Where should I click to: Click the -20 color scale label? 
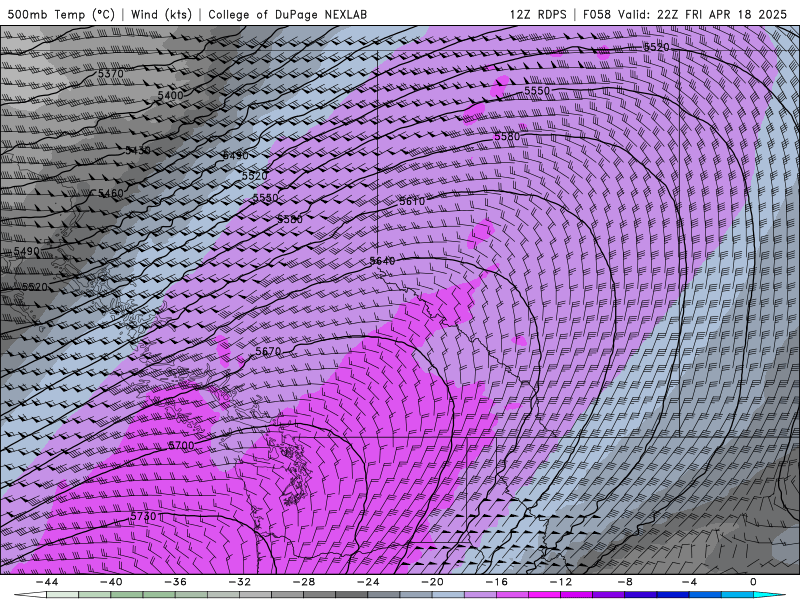click(x=432, y=582)
